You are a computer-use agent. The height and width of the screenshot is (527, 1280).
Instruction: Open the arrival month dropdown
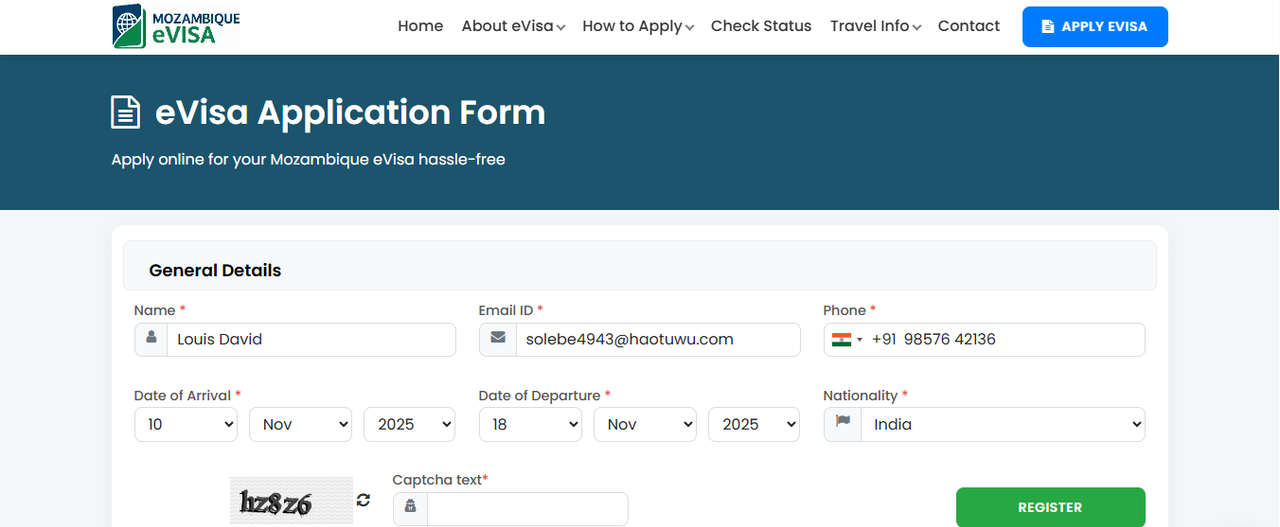point(300,424)
